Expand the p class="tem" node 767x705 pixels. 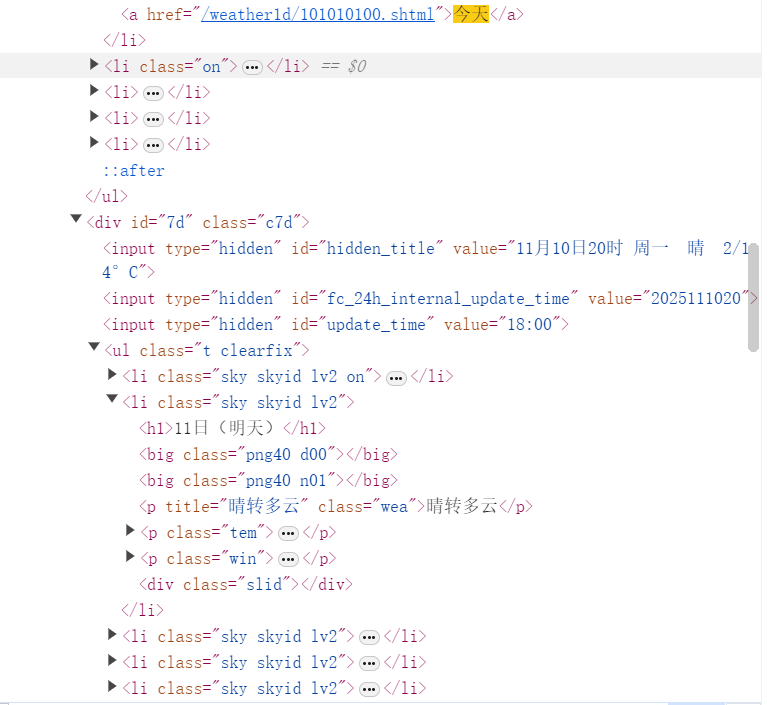tap(130, 530)
